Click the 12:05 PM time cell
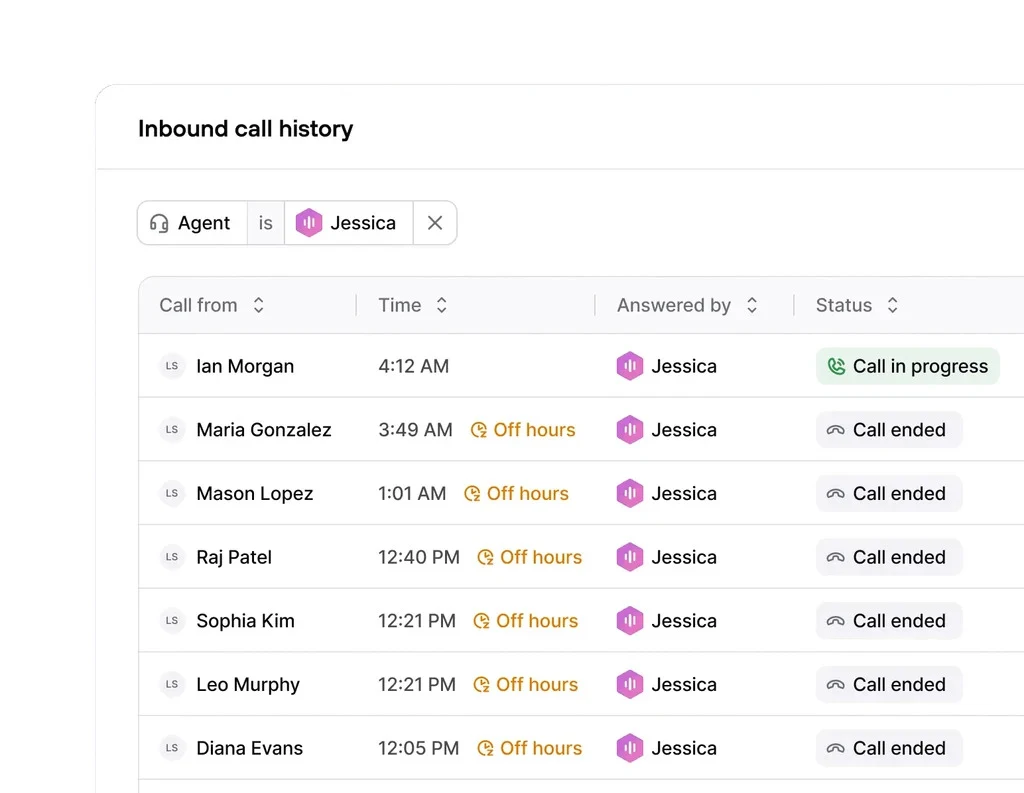 tap(419, 748)
